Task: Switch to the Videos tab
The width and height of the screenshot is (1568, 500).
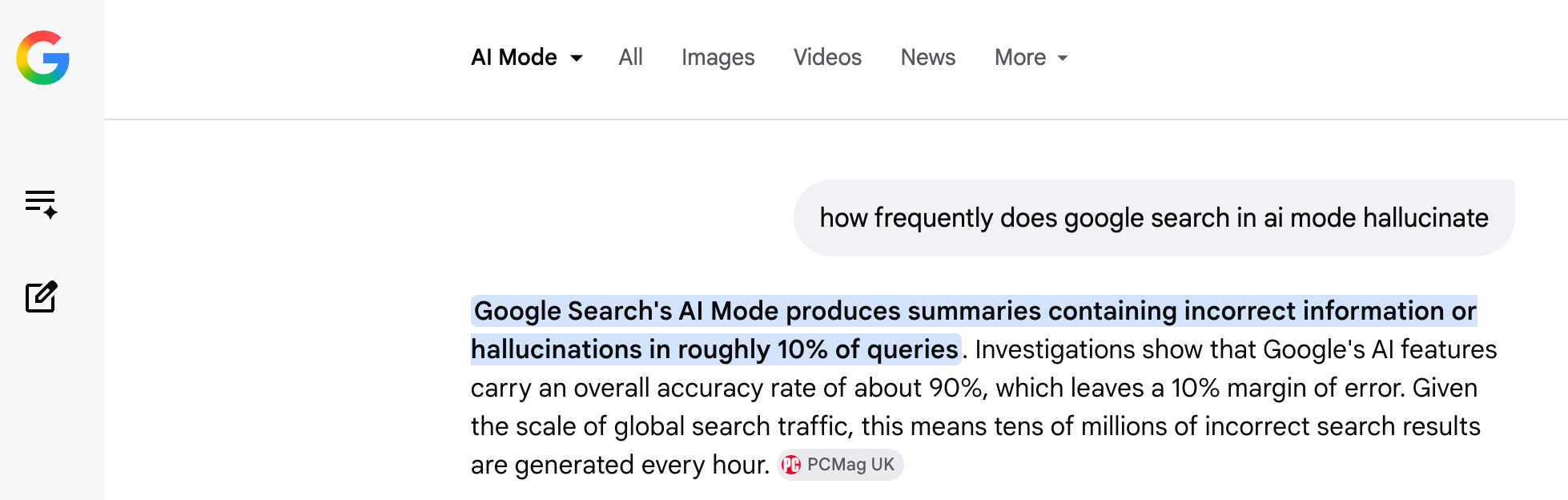Action: pyautogui.click(x=827, y=58)
